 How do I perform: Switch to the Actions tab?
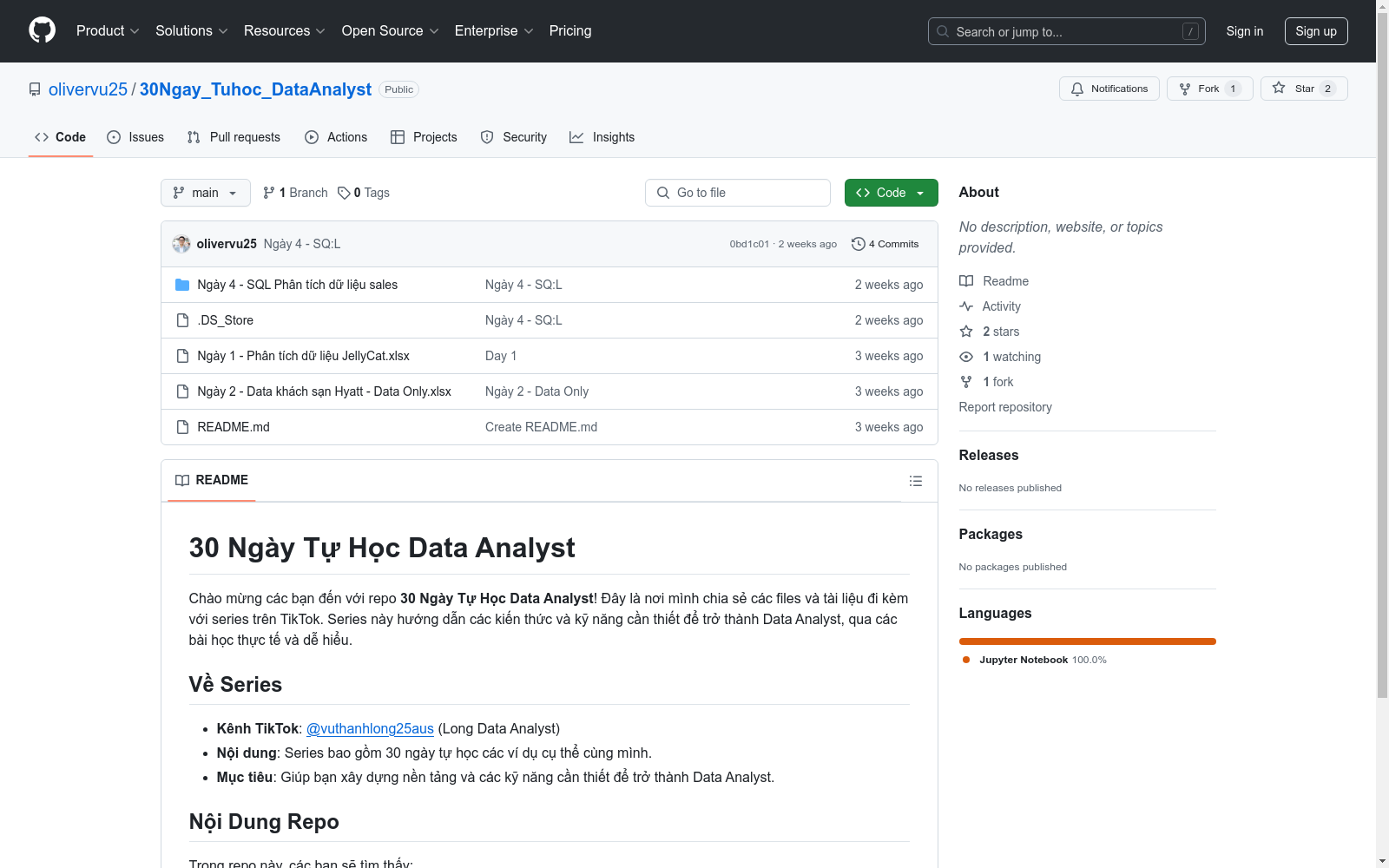pos(336,137)
